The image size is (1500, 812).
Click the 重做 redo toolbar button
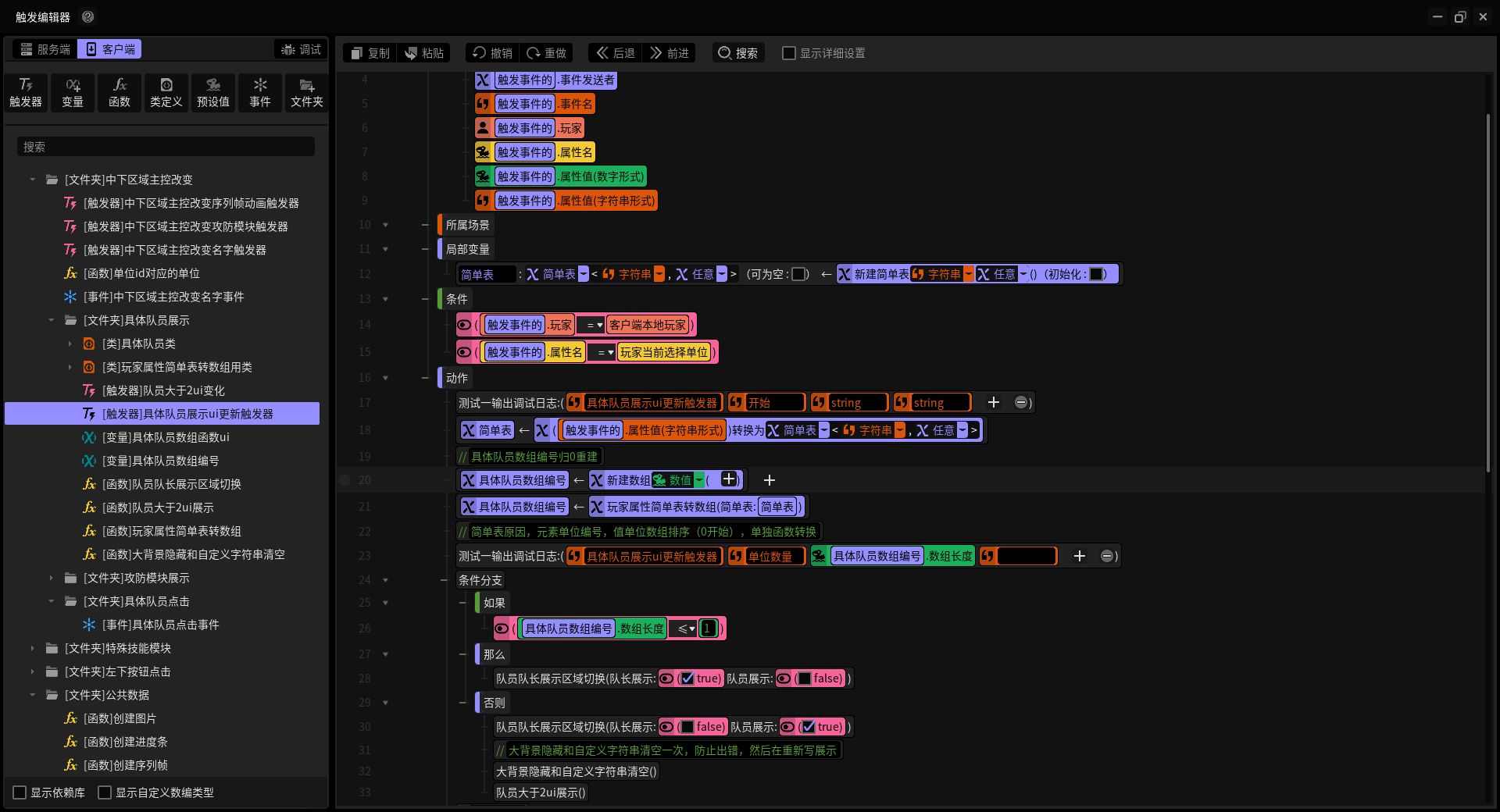546,53
